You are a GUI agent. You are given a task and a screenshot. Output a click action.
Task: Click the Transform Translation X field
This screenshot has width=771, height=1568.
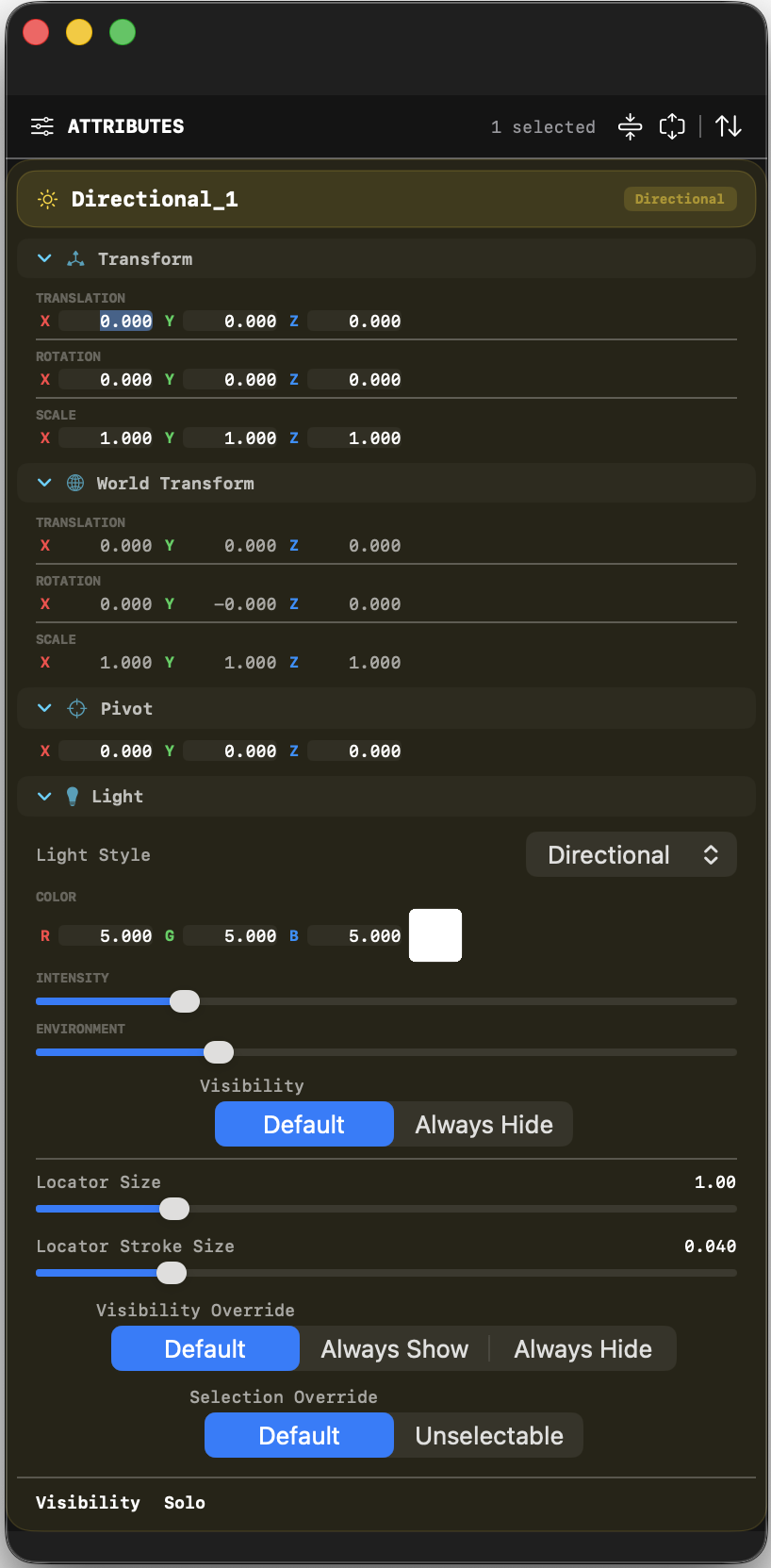click(107, 322)
